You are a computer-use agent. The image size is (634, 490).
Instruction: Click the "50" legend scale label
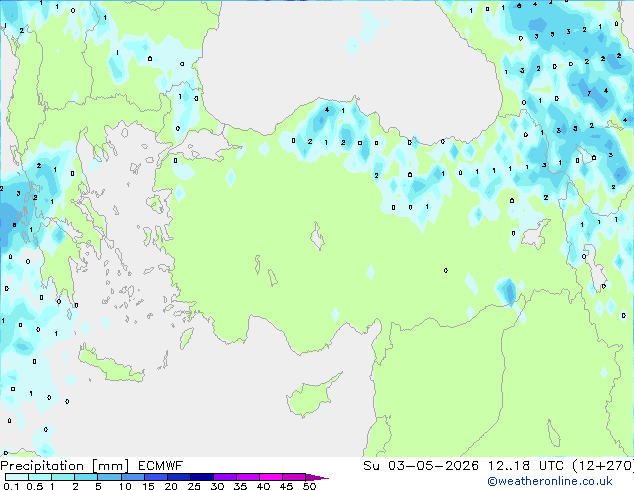(310, 486)
